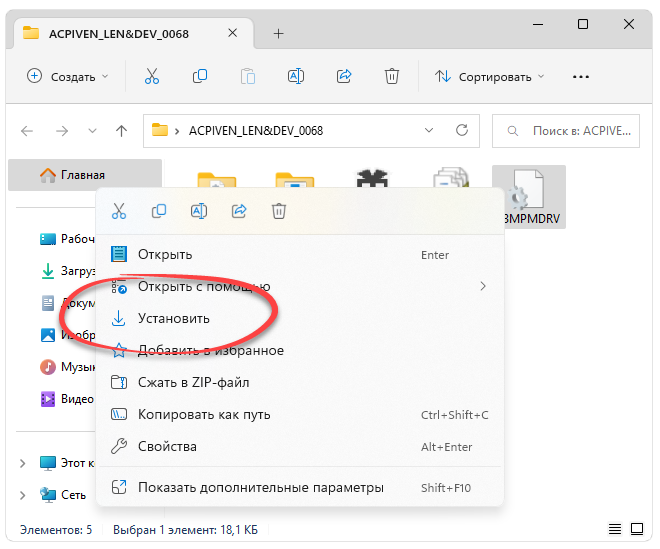Click the Share icon in the context menu

tap(239, 211)
